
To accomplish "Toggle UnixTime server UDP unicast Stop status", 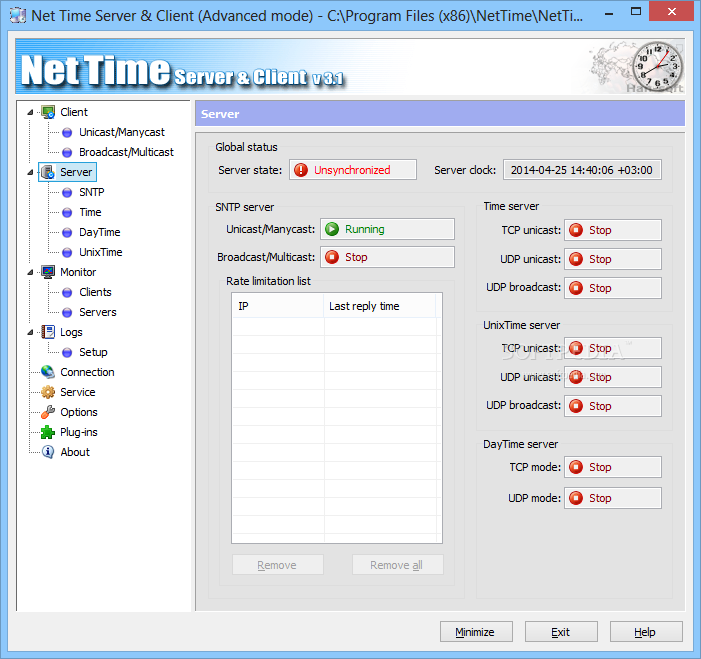I will [x=612, y=377].
